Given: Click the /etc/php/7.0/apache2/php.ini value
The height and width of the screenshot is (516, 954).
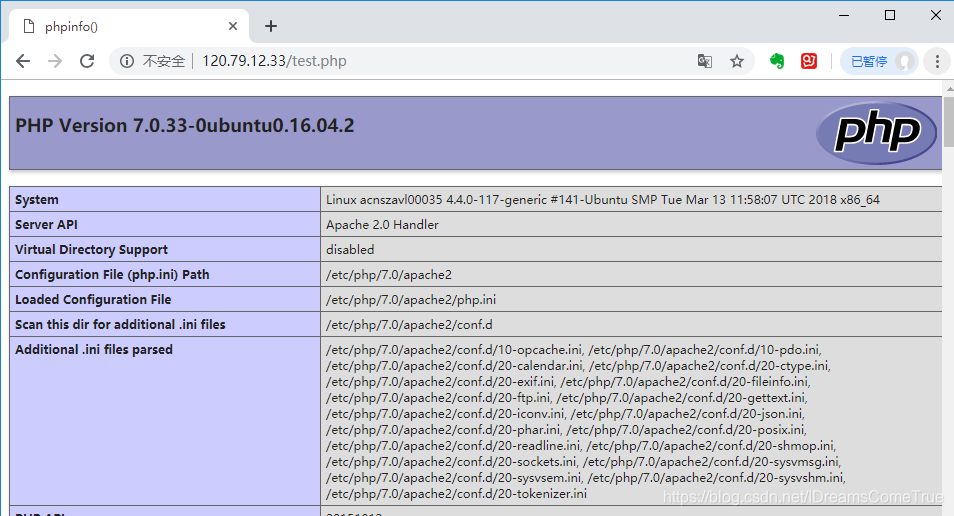Looking at the screenshot, I should tap(411, 299).
